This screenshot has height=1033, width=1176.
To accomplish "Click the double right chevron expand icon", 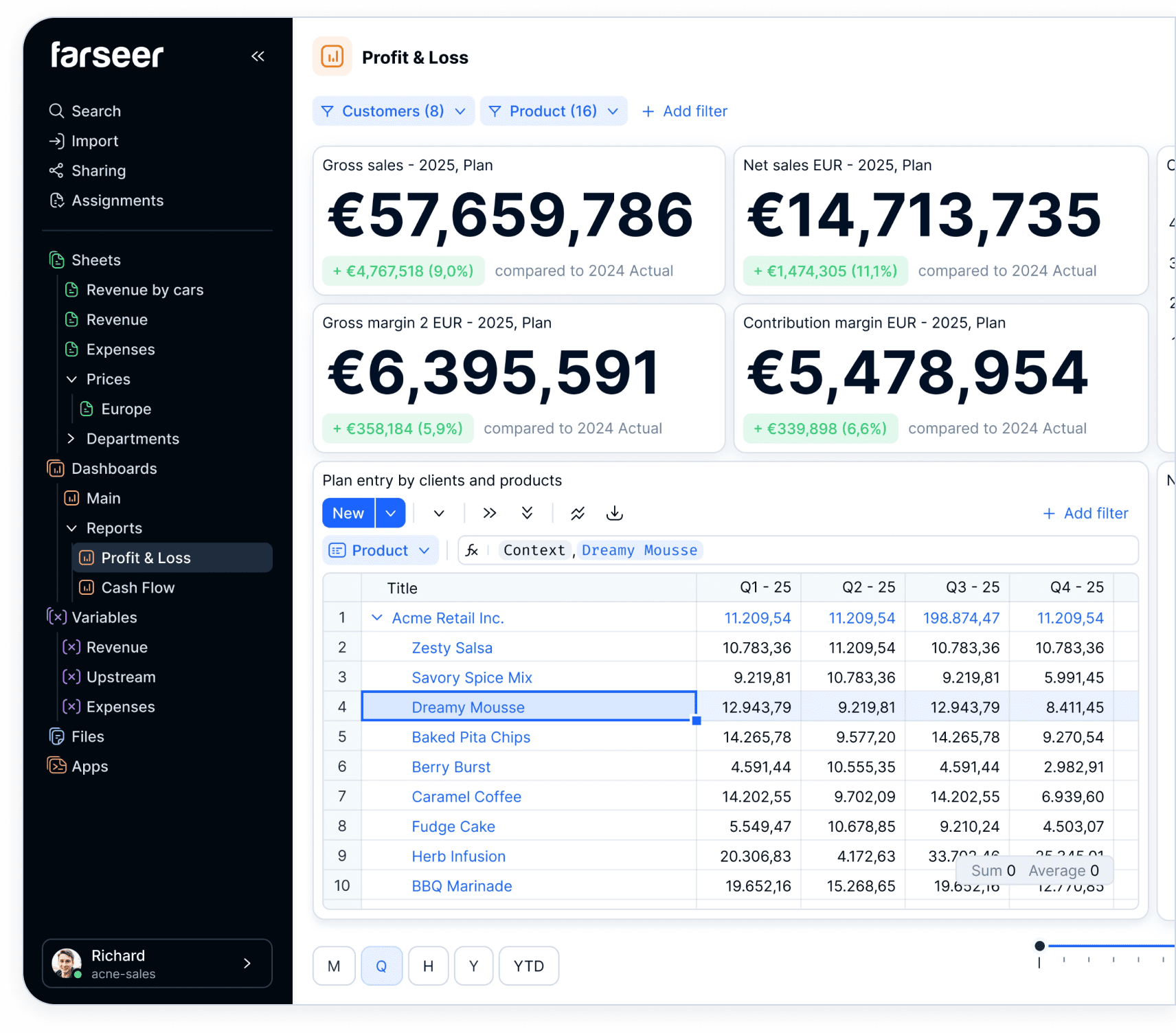I will click(490, 513).
